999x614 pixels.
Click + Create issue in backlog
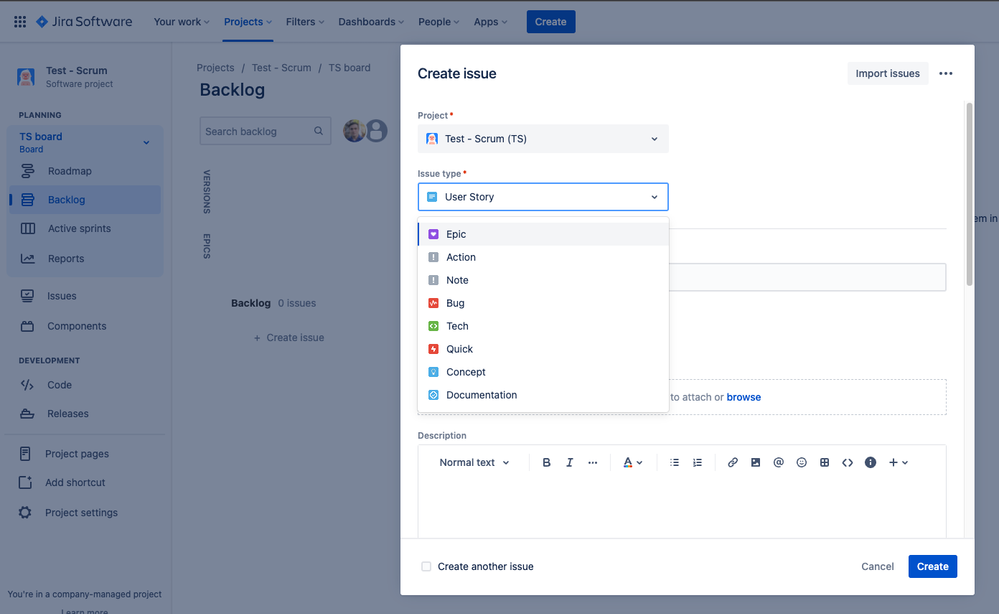tap(289, 338)
